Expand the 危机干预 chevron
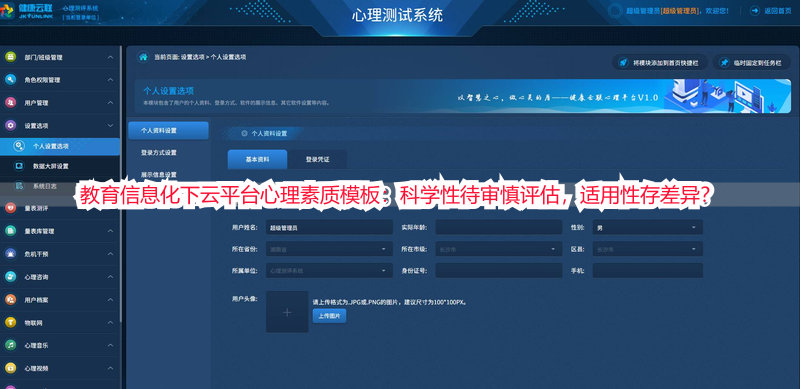Viewport: 800px width, 389px height. (110, 254)
